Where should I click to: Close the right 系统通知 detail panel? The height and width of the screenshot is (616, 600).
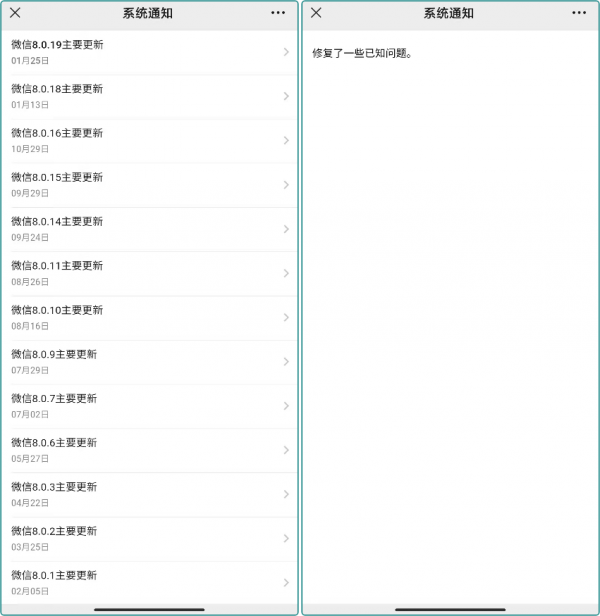click(x=316, y=13)
